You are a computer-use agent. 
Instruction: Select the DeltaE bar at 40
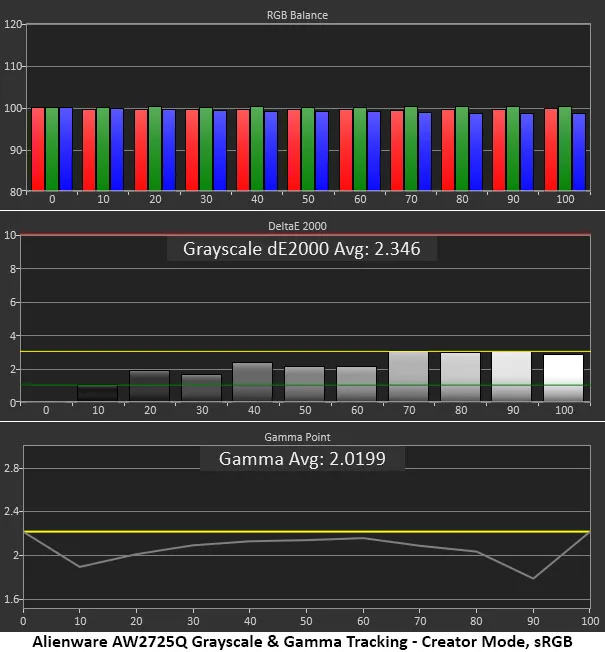252,382
